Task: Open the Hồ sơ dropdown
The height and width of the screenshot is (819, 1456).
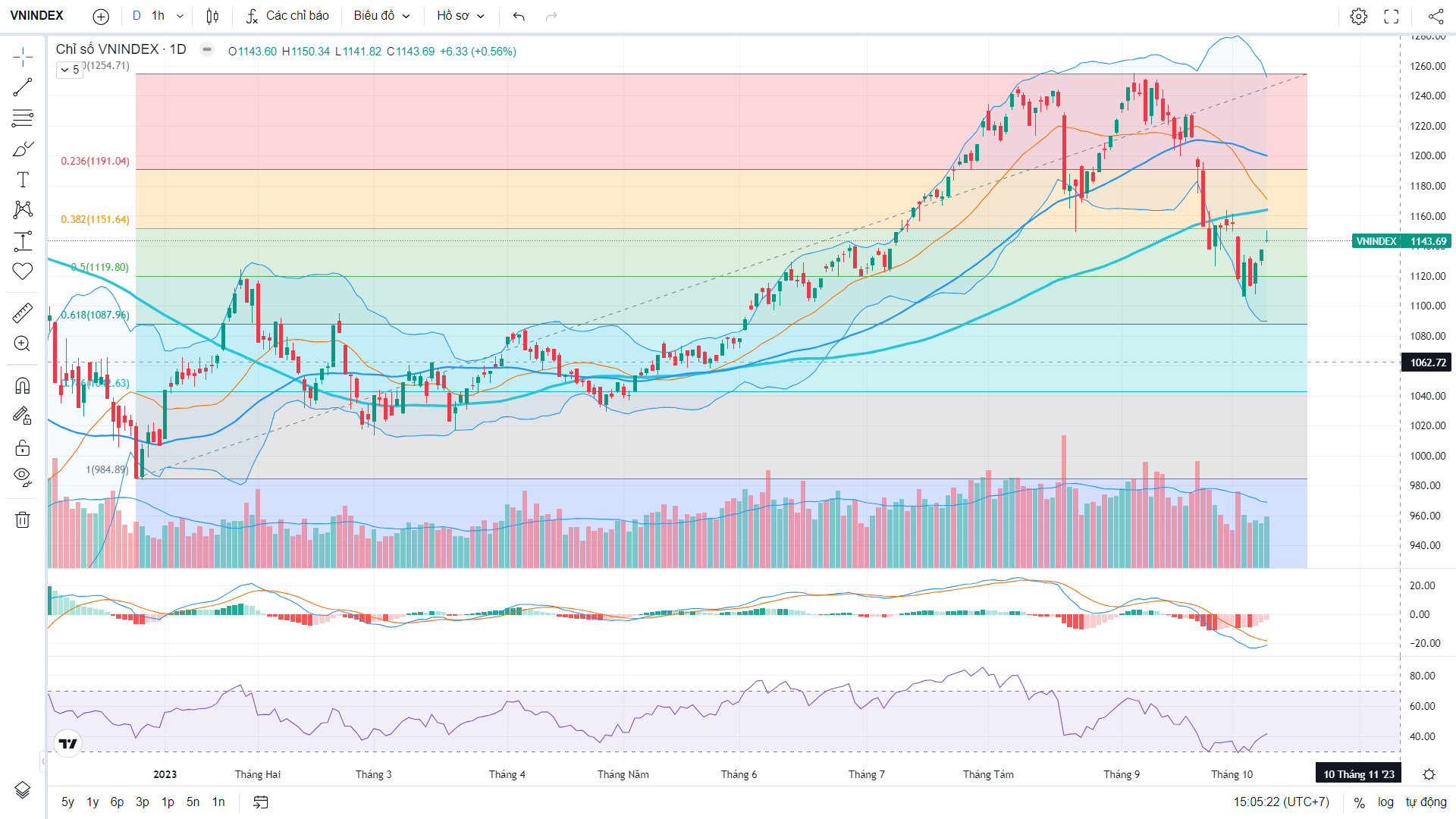Action: 460,16
